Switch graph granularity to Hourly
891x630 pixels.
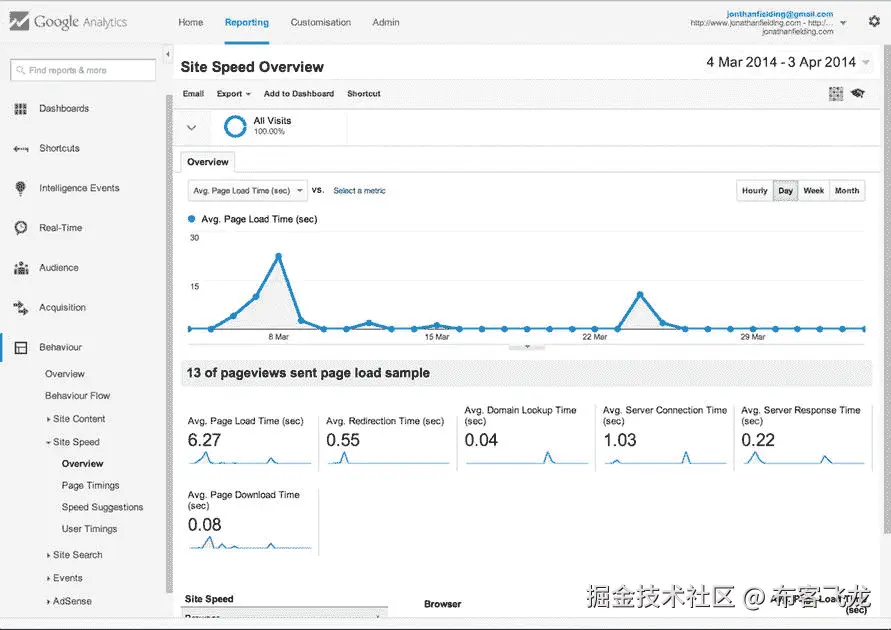coord(755,191)
